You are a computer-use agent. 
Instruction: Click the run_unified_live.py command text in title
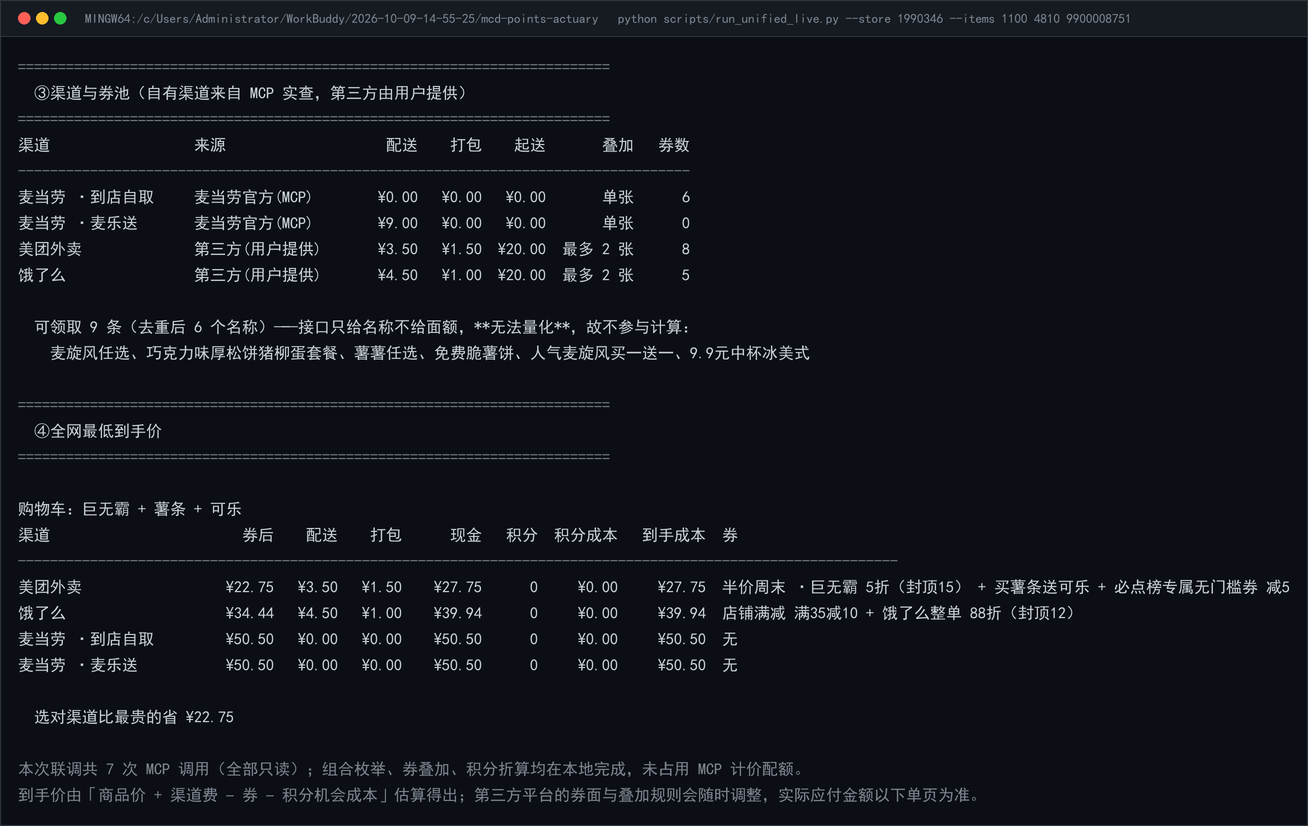click(x=874, y=19)
